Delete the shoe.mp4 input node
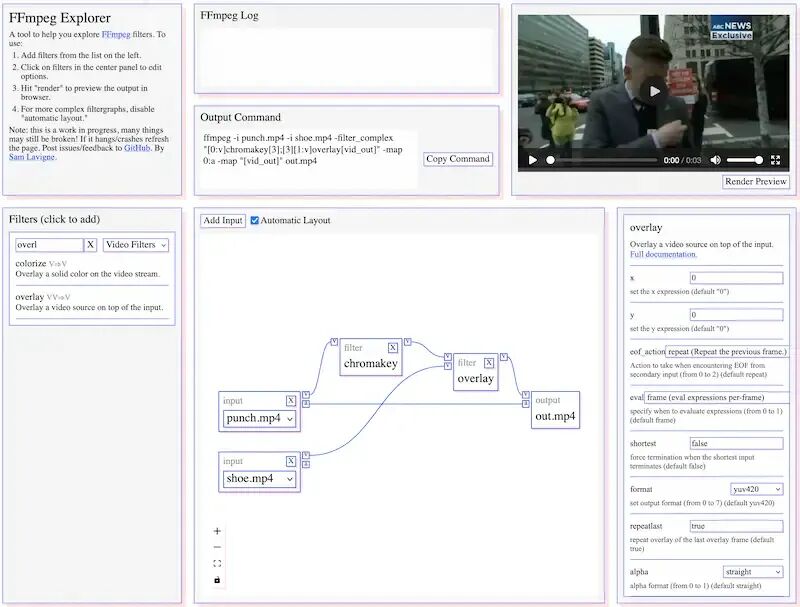Image resolution: width=800 pixels, height=607 pixels. point(291,461)
